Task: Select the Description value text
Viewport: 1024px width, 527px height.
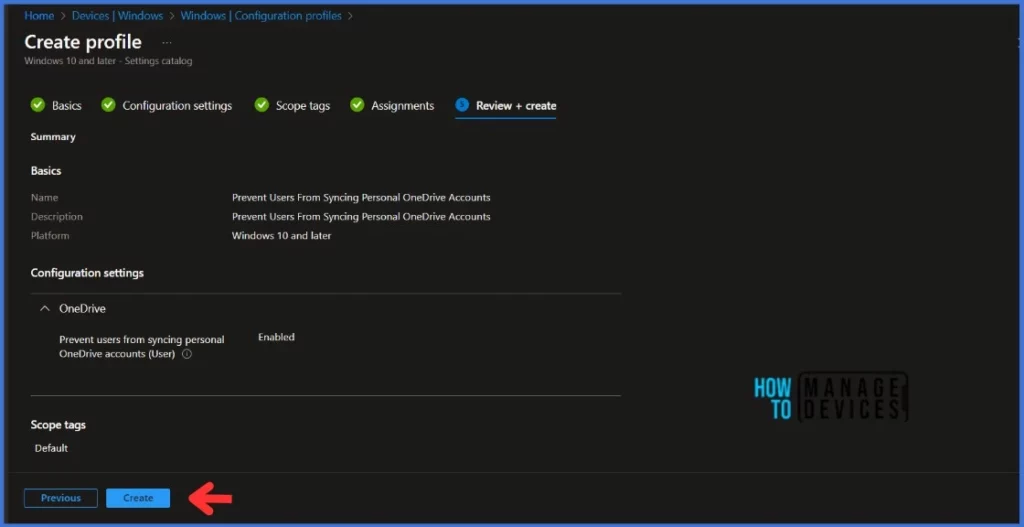Action: point(361,216)
